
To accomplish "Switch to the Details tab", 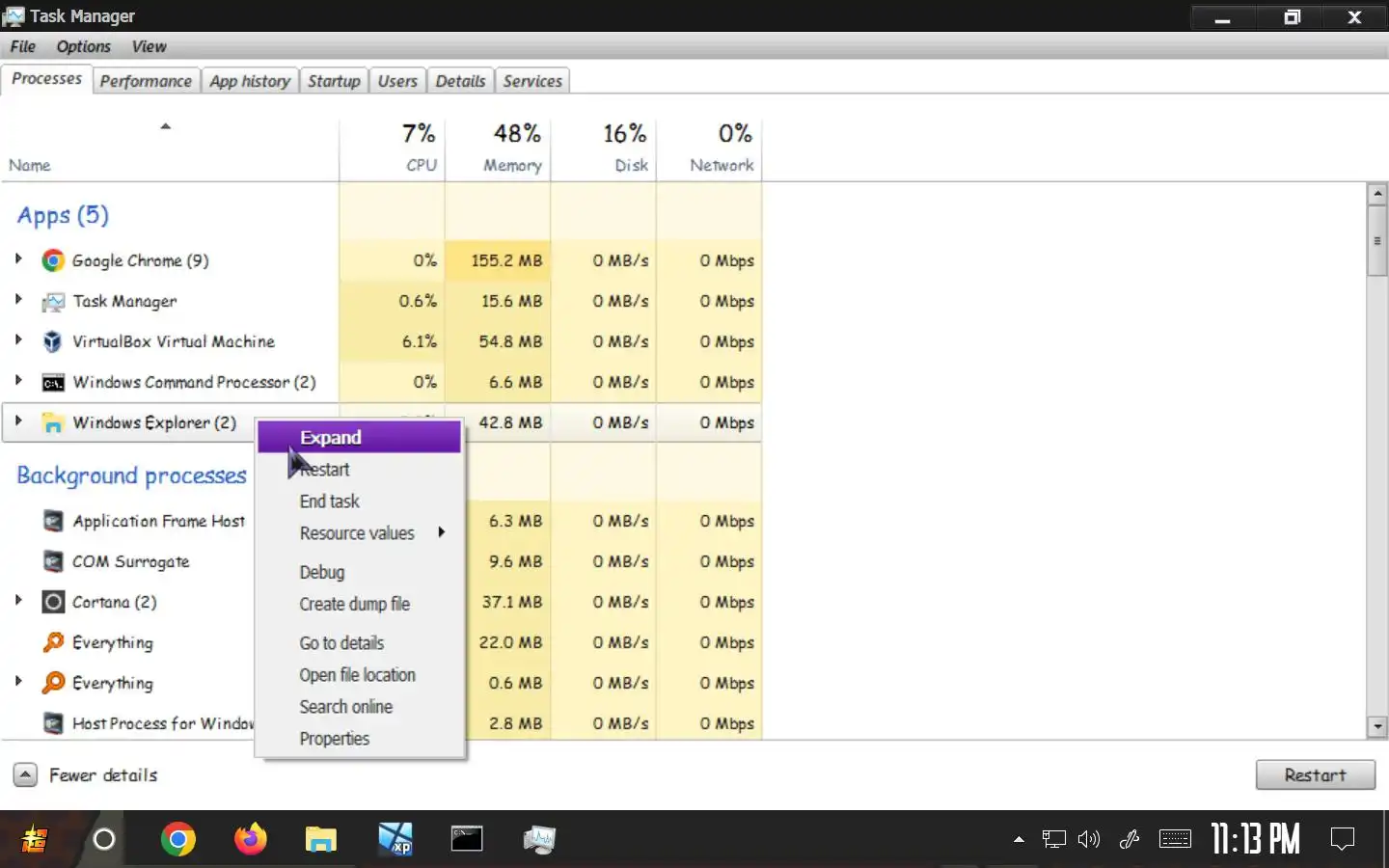I will coord(460,81).
